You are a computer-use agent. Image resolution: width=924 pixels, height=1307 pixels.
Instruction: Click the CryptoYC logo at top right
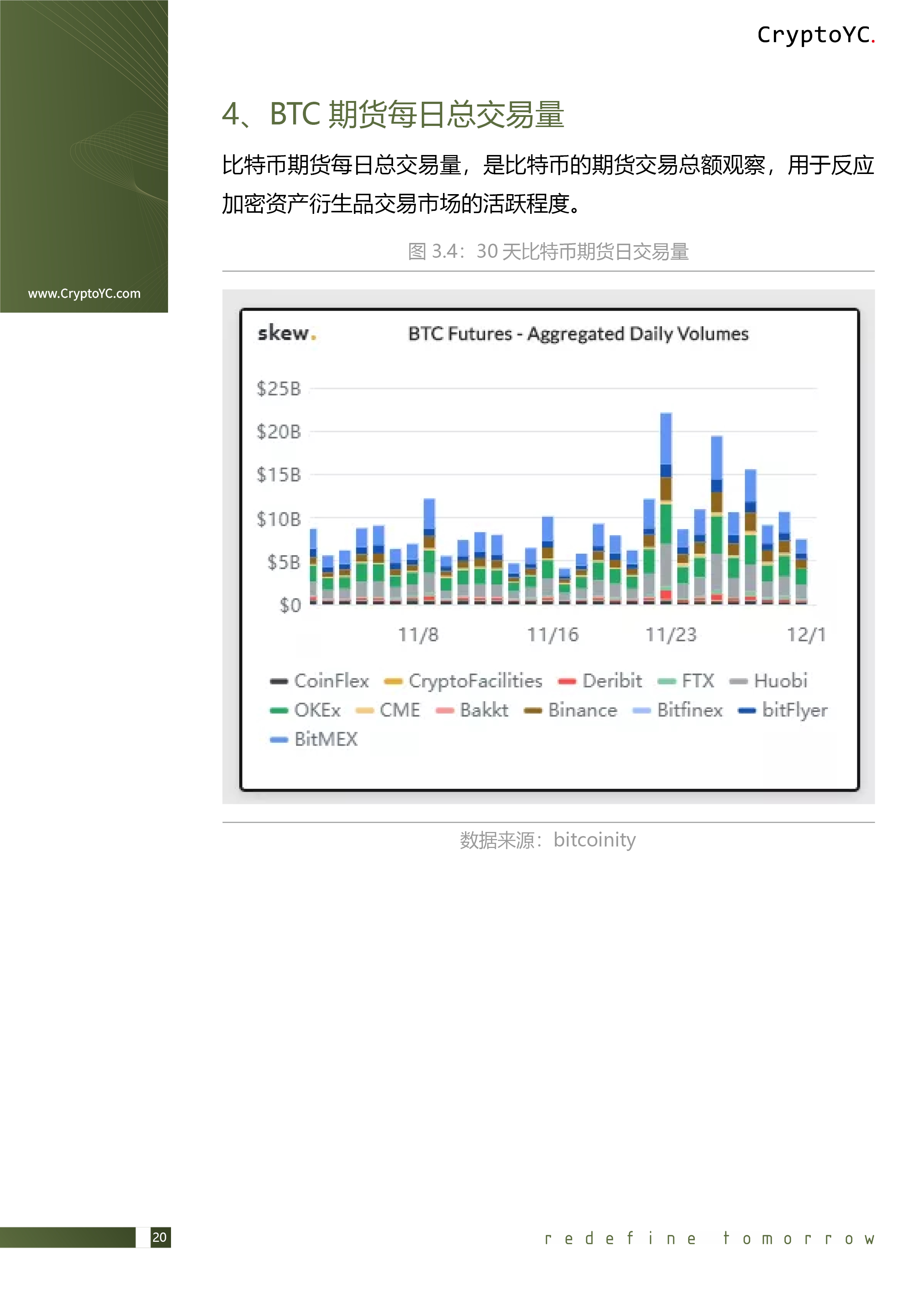[x=816, y=35]
